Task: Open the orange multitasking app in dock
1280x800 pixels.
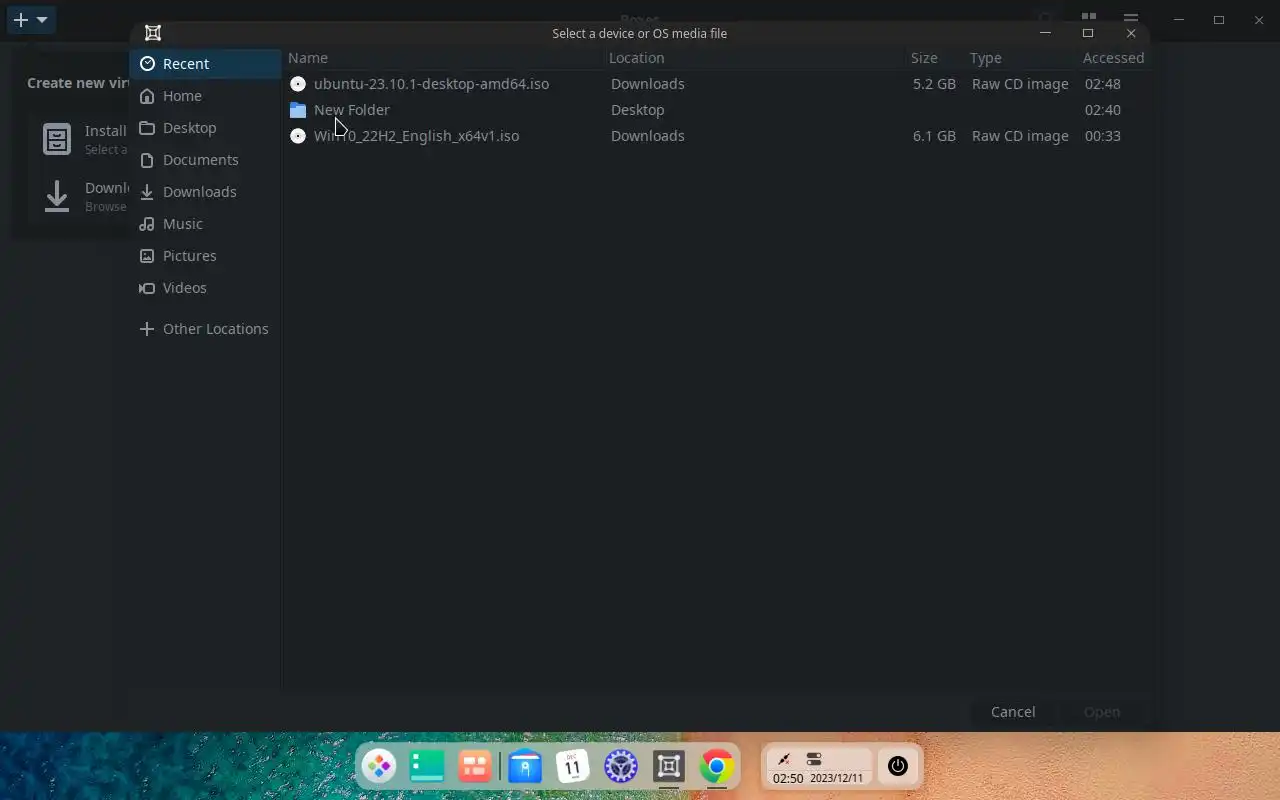Action: [475, 767]
